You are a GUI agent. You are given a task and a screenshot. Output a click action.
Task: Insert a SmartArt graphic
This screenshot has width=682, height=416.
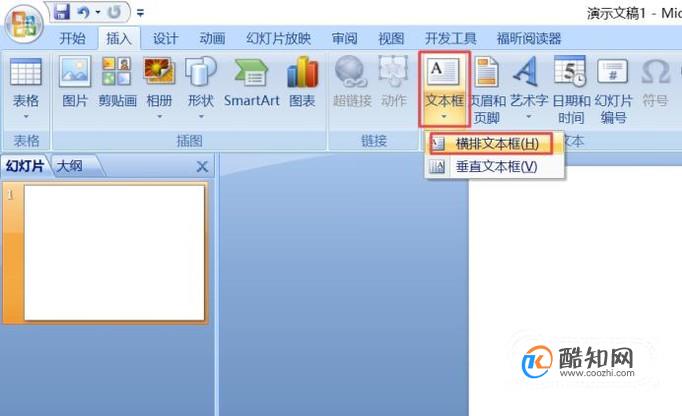[251, 83]
